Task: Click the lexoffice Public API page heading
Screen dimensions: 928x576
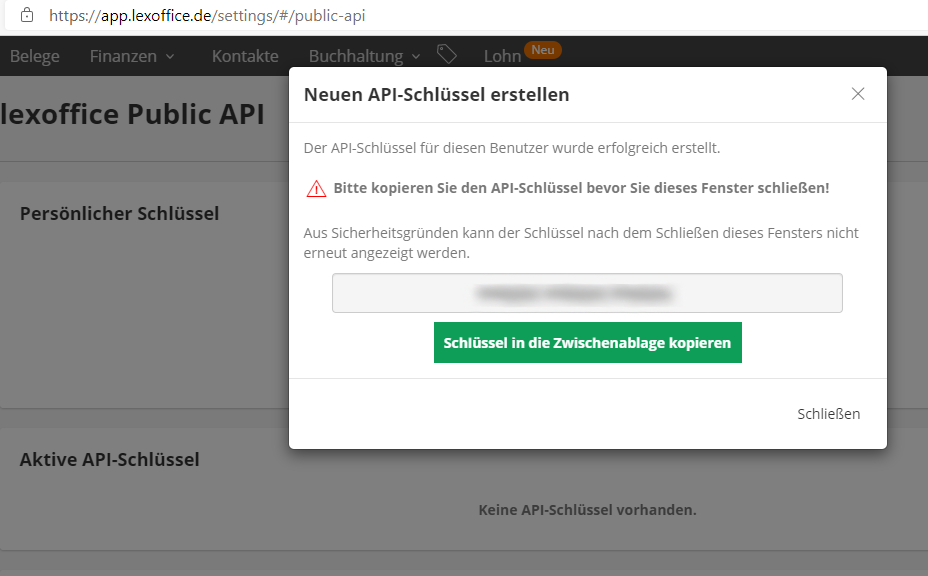Action: click(x=131, y=113)
